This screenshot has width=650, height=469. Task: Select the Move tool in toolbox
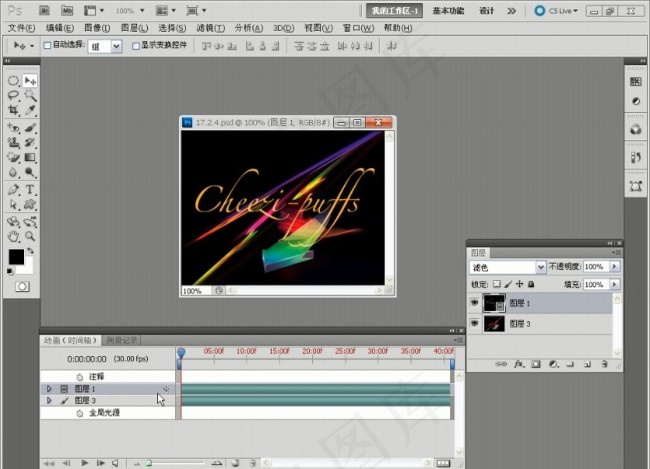tap(30, 80)
